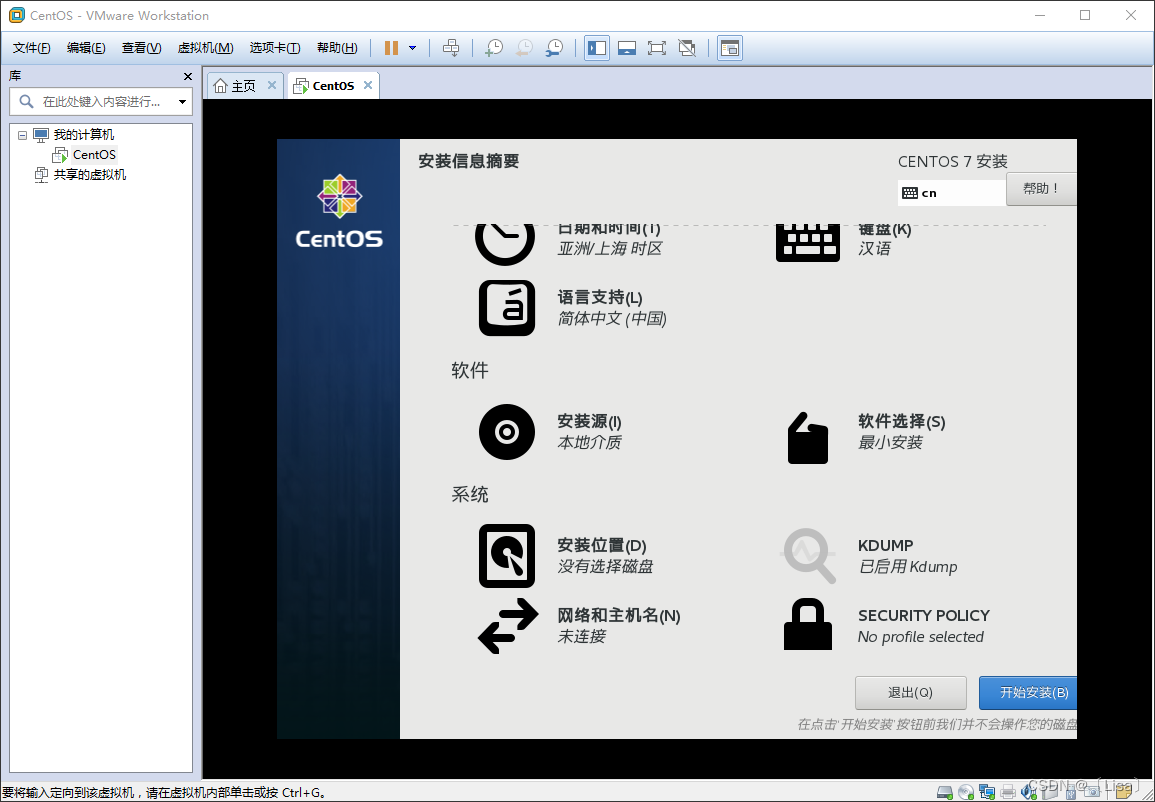Image resolution: width=1155 pixels, height=802 pixels.
Task: Collapse the 我的计算机 tree node
Action: (22, 135)
